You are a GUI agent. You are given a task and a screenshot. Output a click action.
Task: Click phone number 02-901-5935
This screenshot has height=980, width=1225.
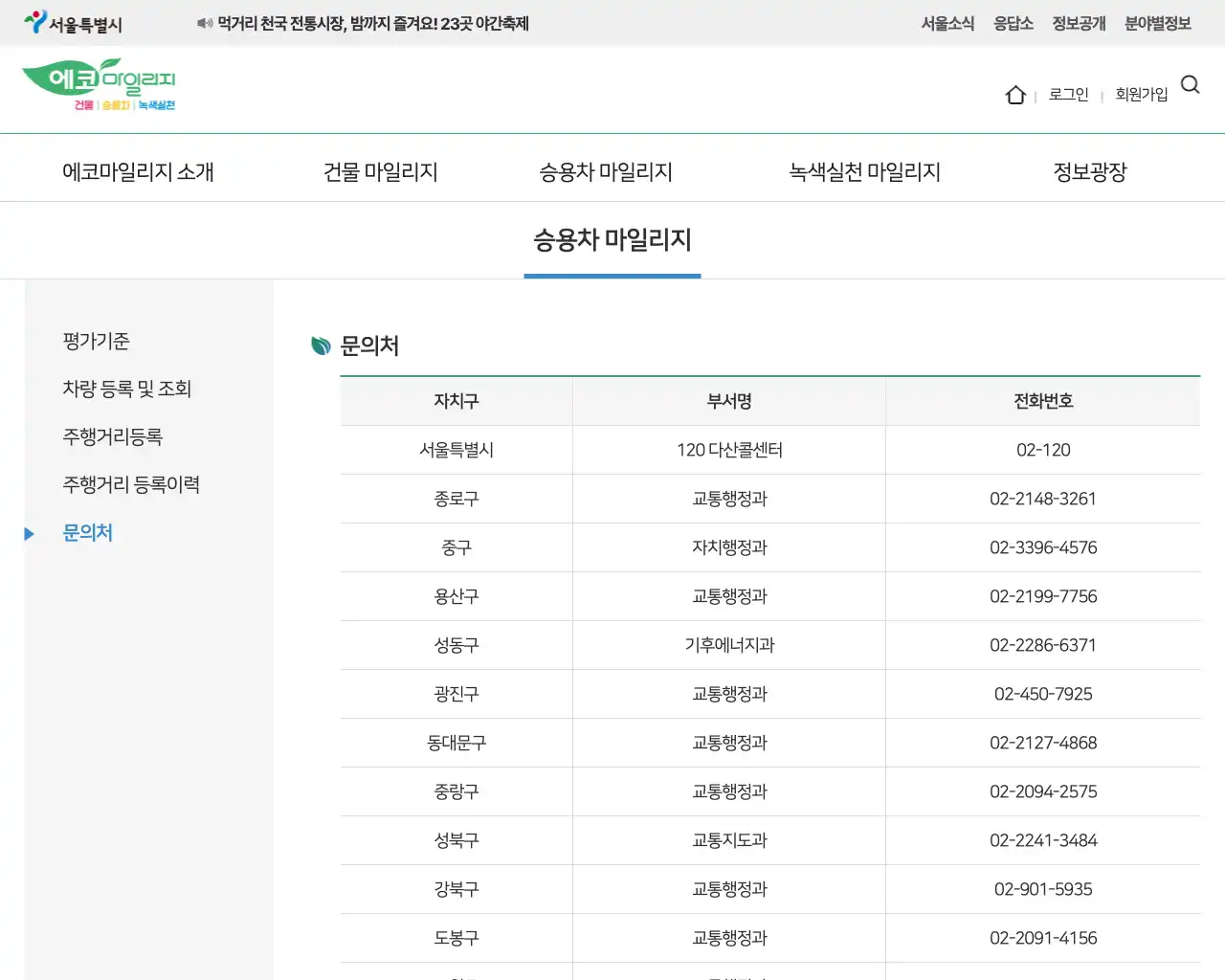tap(1043, 889)
